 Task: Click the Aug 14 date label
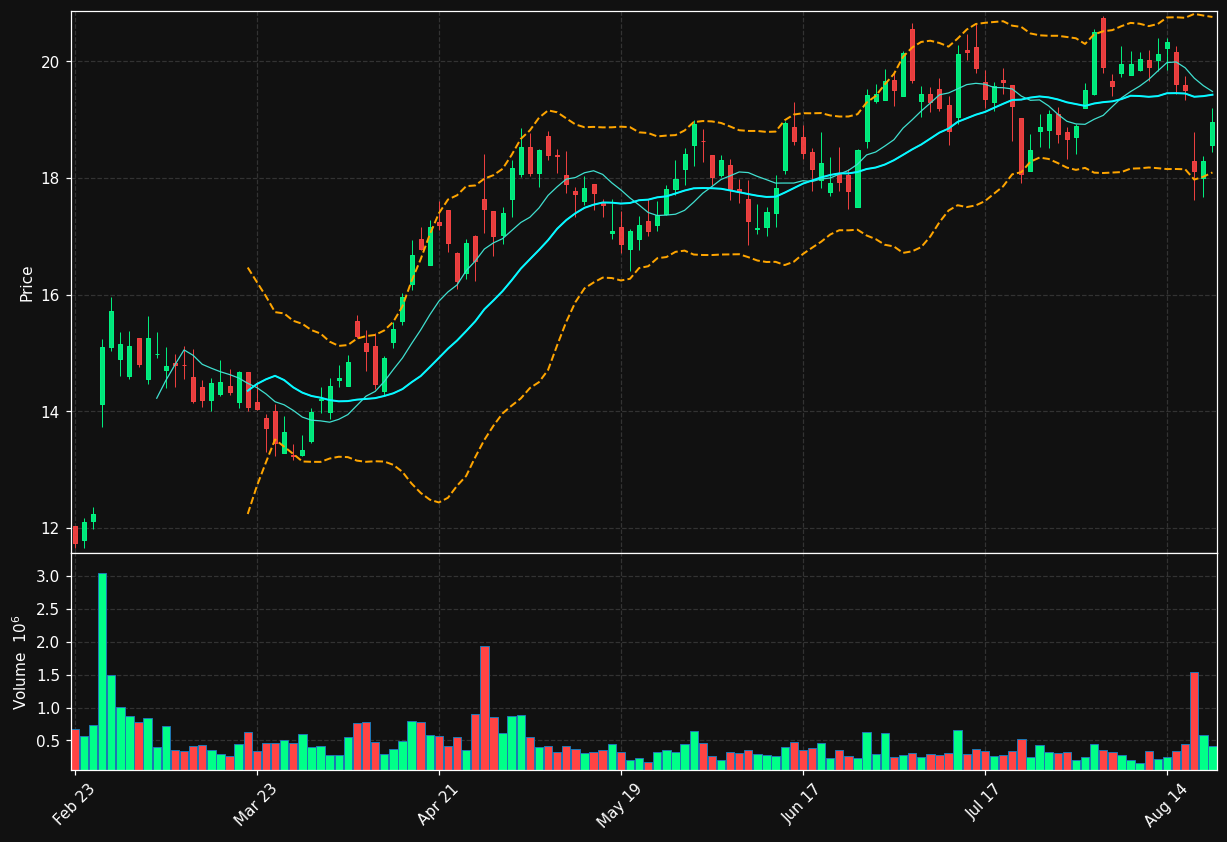click(x=1167, y=804)
